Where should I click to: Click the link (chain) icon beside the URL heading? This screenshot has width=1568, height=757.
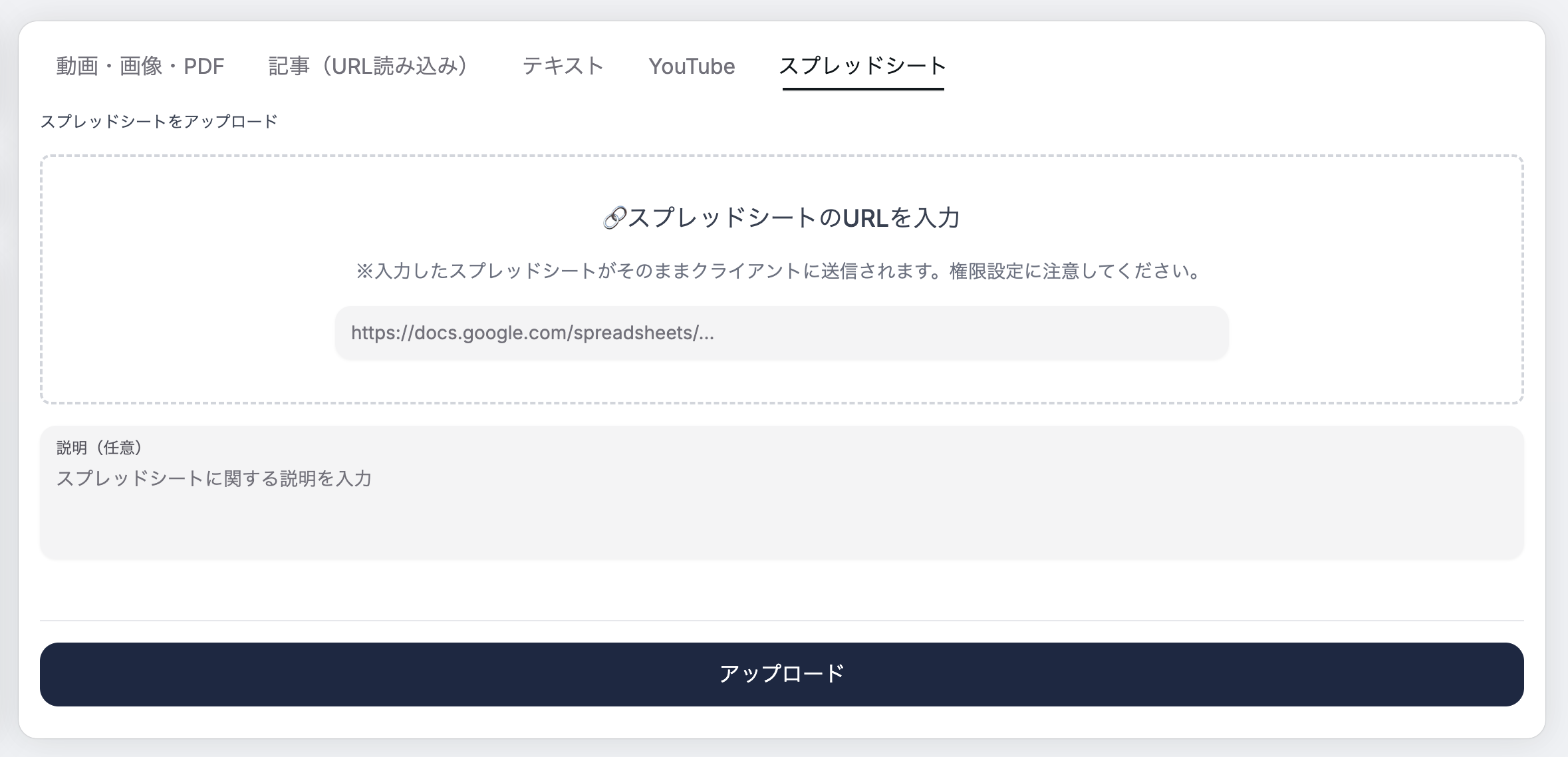(x=615, y=216)
